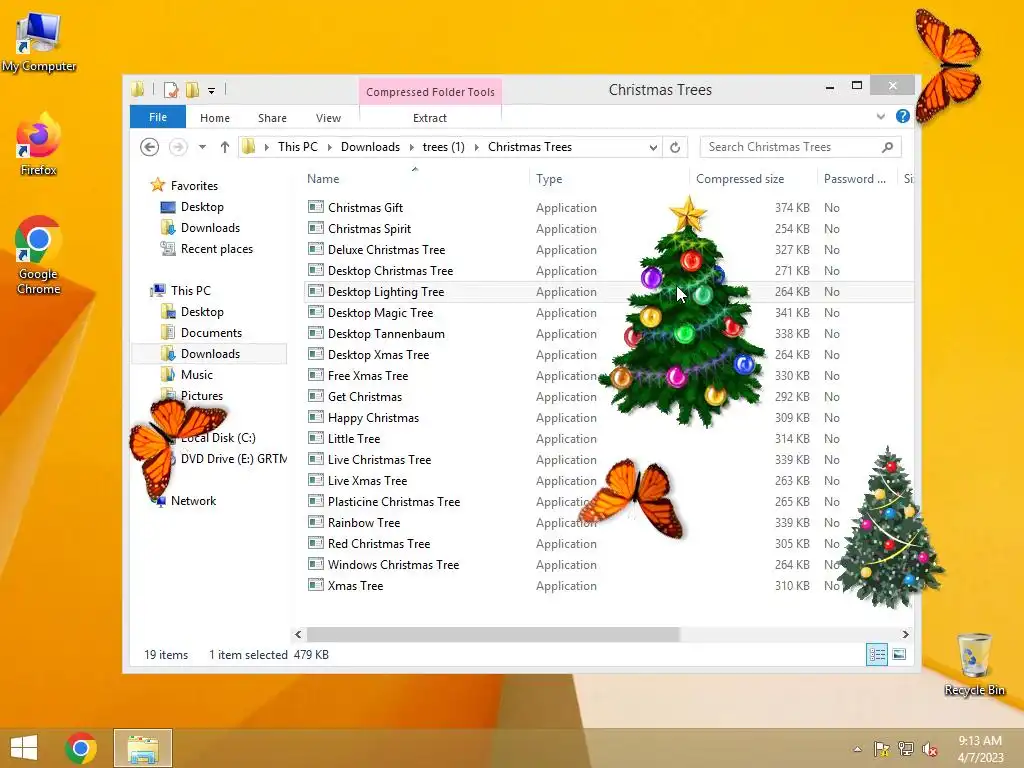The height and width of the screenshot is (768, 1024).
Task: Sort by Password protected column
Action: (855, 179)
